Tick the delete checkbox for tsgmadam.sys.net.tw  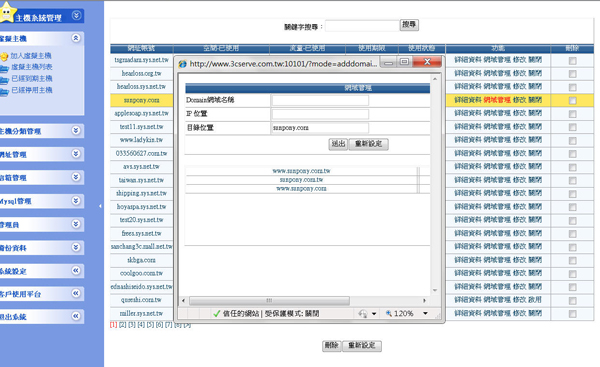[x=572, y=60]
